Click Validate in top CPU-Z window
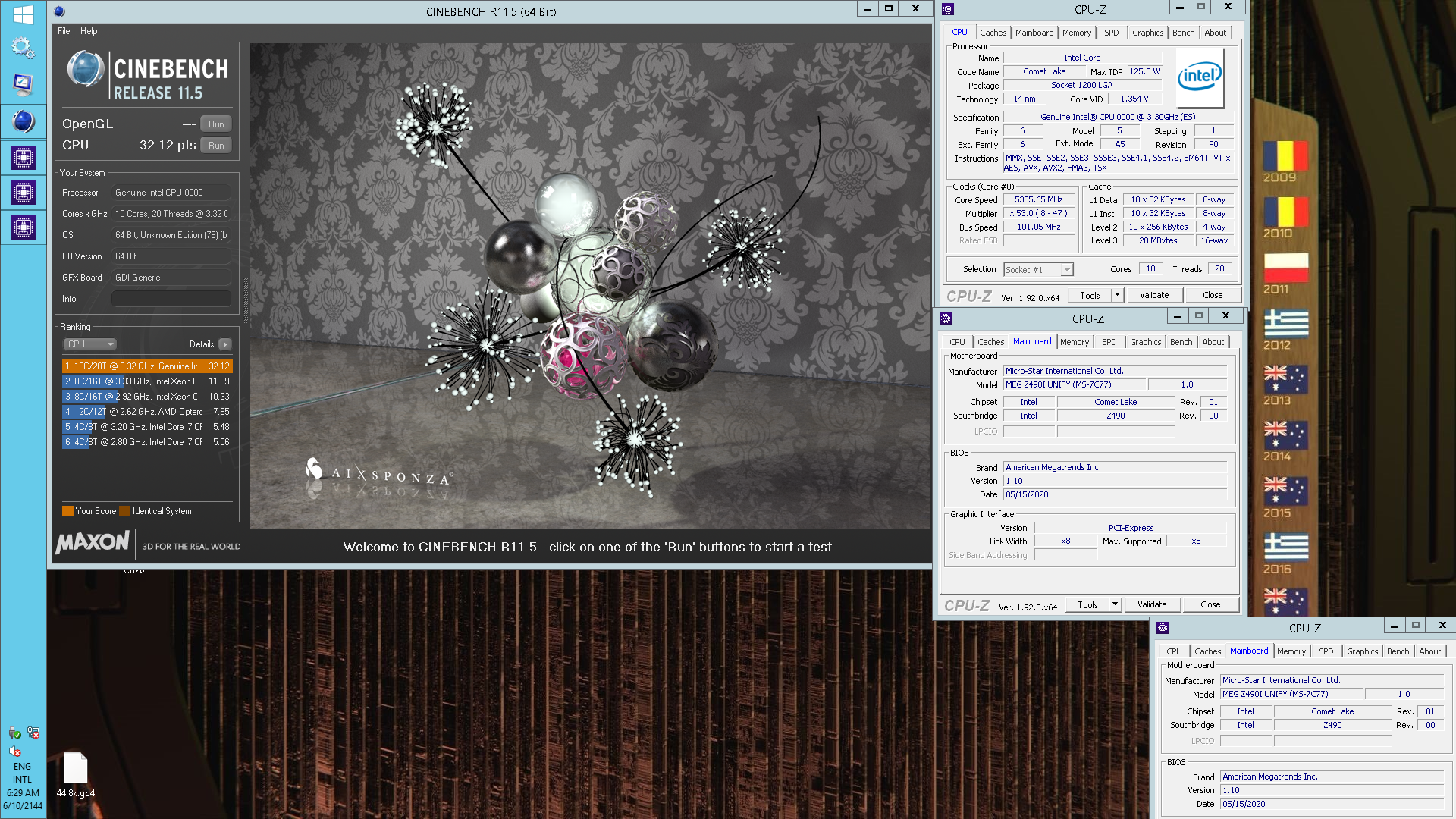 pos(1153,295)
